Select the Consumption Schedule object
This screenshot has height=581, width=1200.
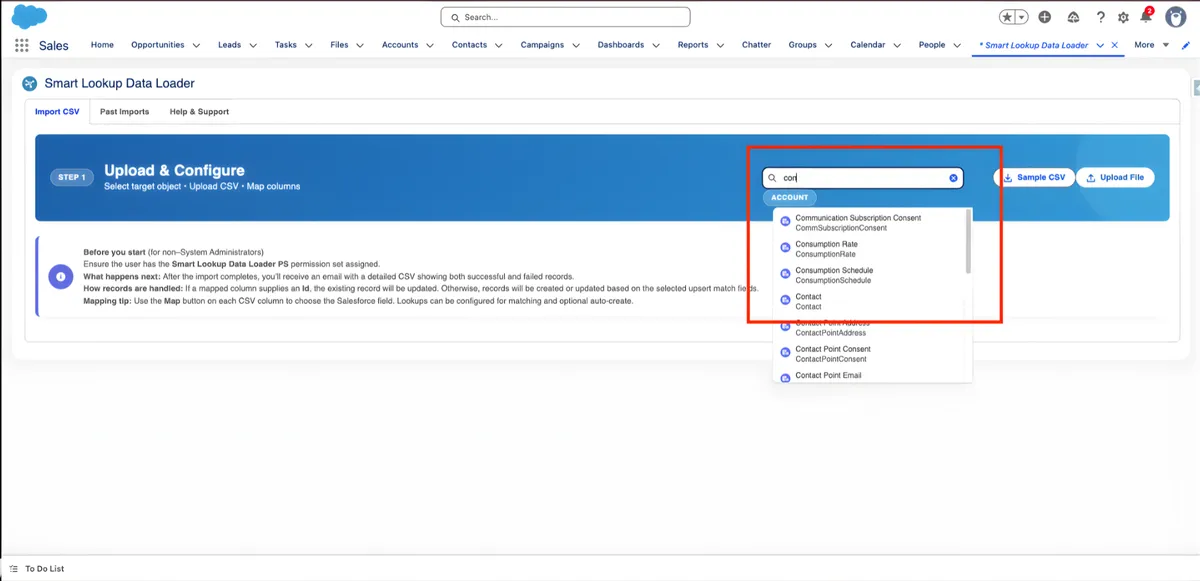point(868,275)
